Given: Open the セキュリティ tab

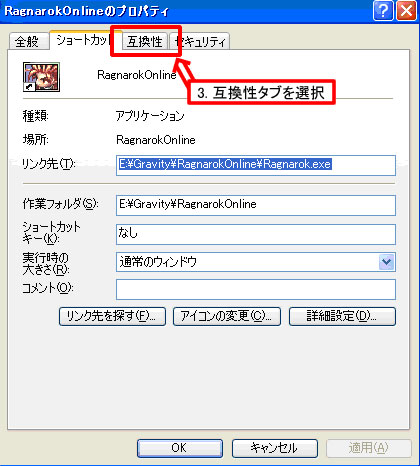Looking at the screenshot, I should [200, 41].
